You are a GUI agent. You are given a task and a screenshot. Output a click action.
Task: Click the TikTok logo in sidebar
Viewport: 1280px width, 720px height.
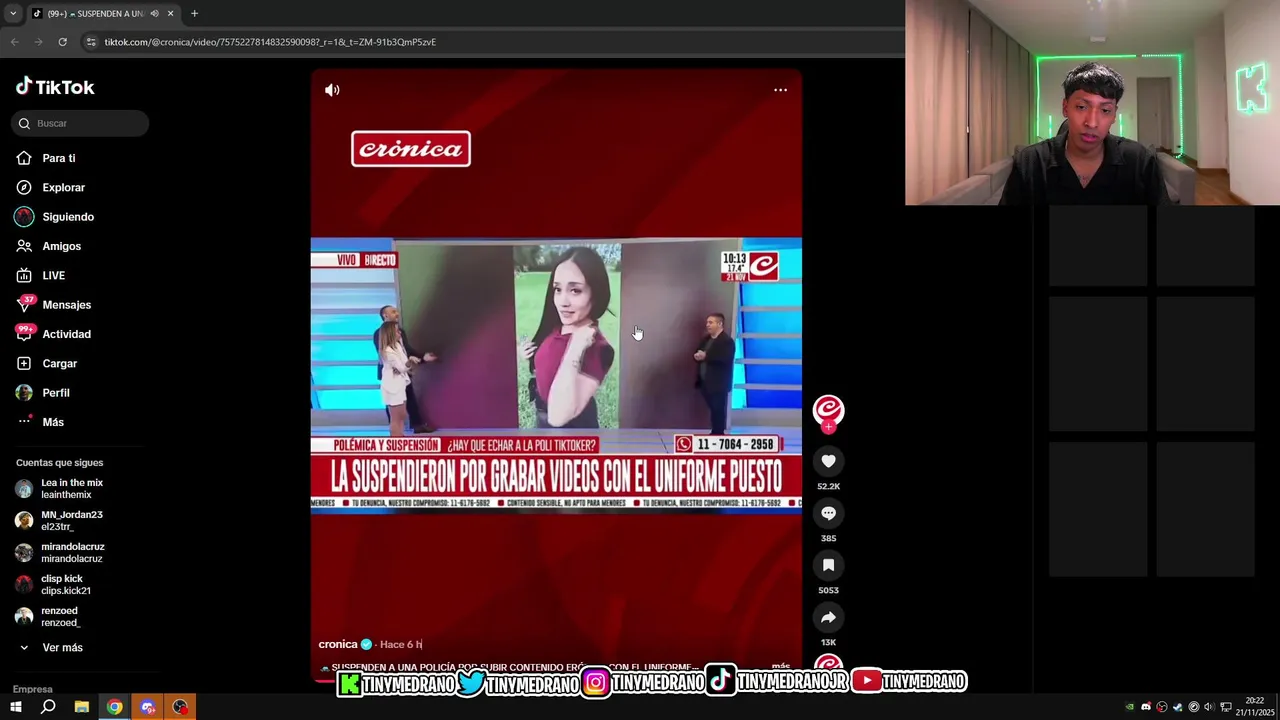pyautogui.click(x=55, y=87)
